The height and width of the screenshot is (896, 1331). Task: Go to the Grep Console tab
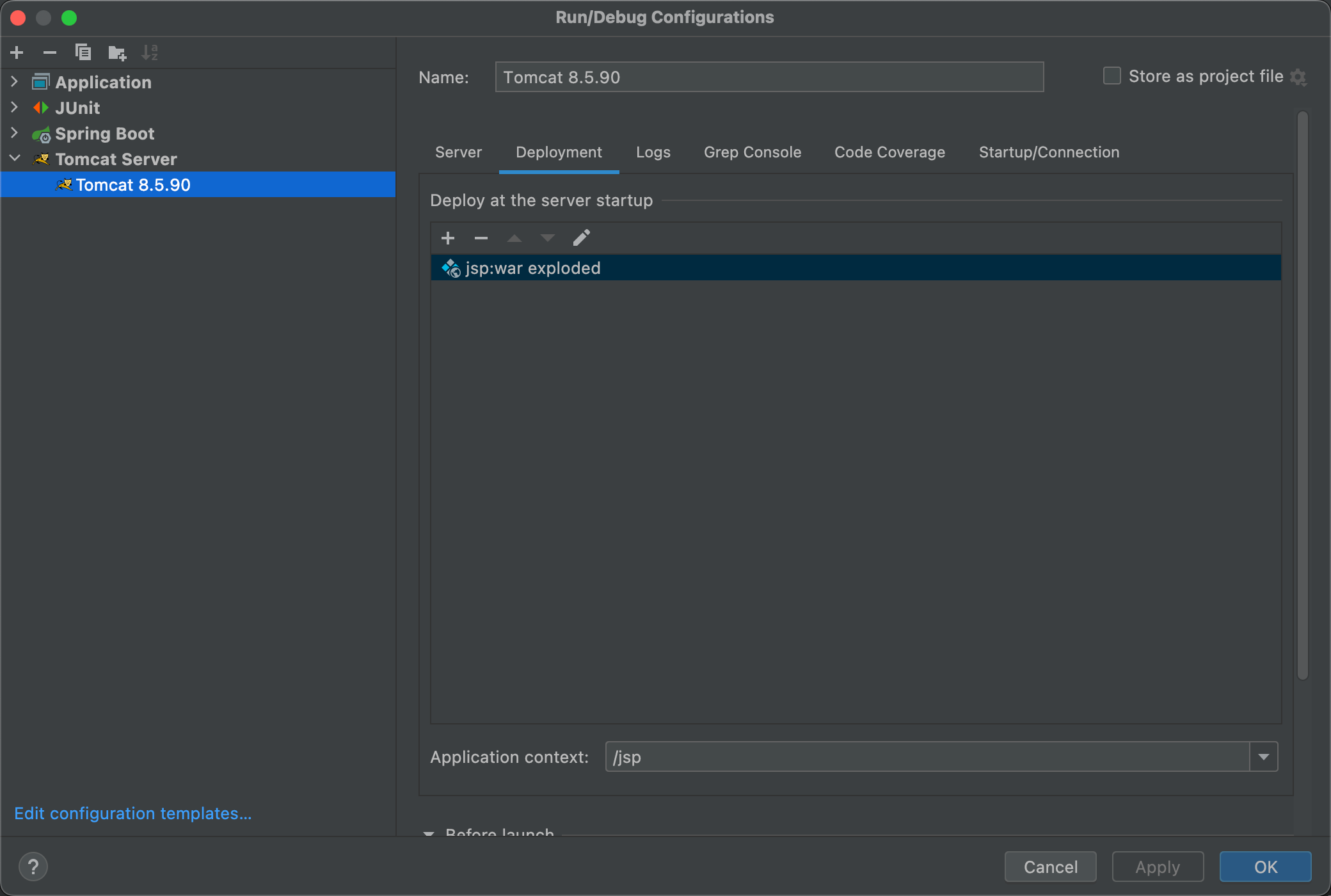pyautogui.click(x=753, y=152)
